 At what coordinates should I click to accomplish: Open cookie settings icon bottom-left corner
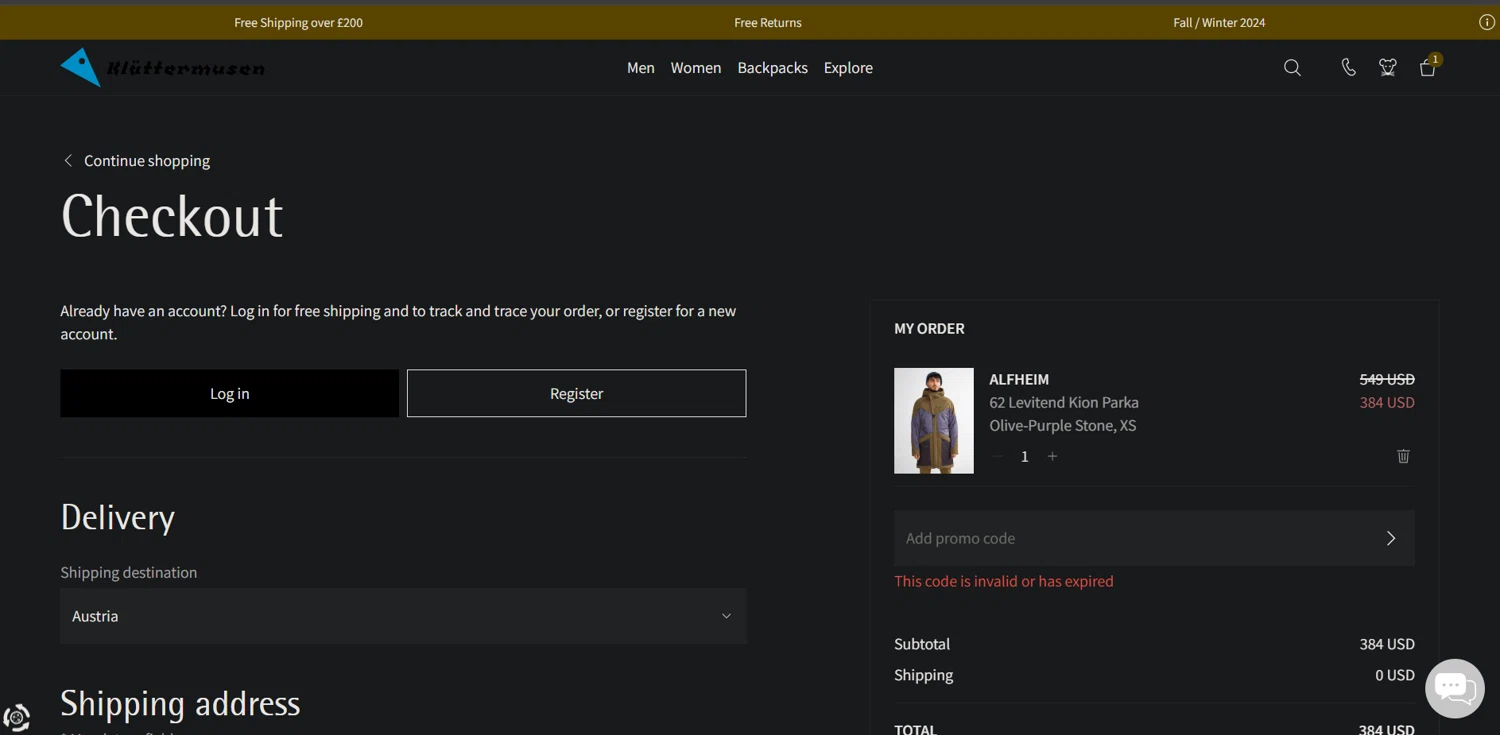pos(16,717)
